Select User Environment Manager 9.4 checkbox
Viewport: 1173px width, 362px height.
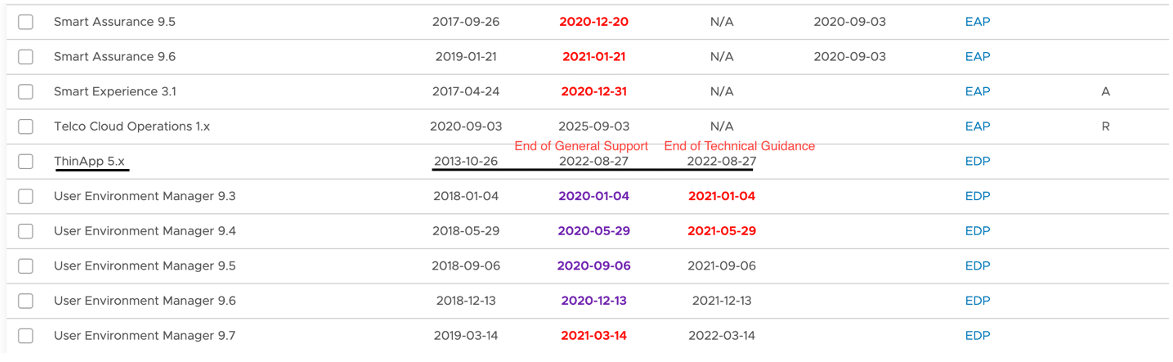25,231
